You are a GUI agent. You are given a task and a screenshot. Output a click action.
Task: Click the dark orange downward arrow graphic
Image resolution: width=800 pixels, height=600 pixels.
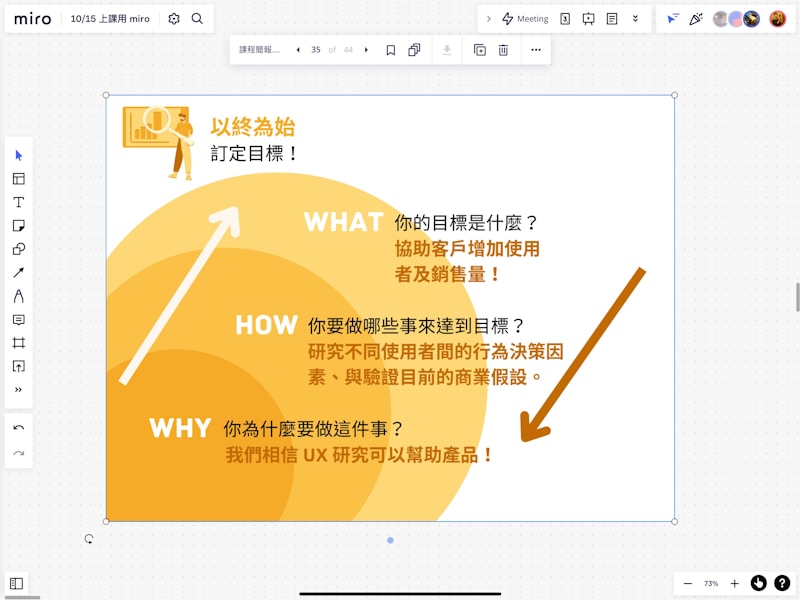(x=582, y=354)
